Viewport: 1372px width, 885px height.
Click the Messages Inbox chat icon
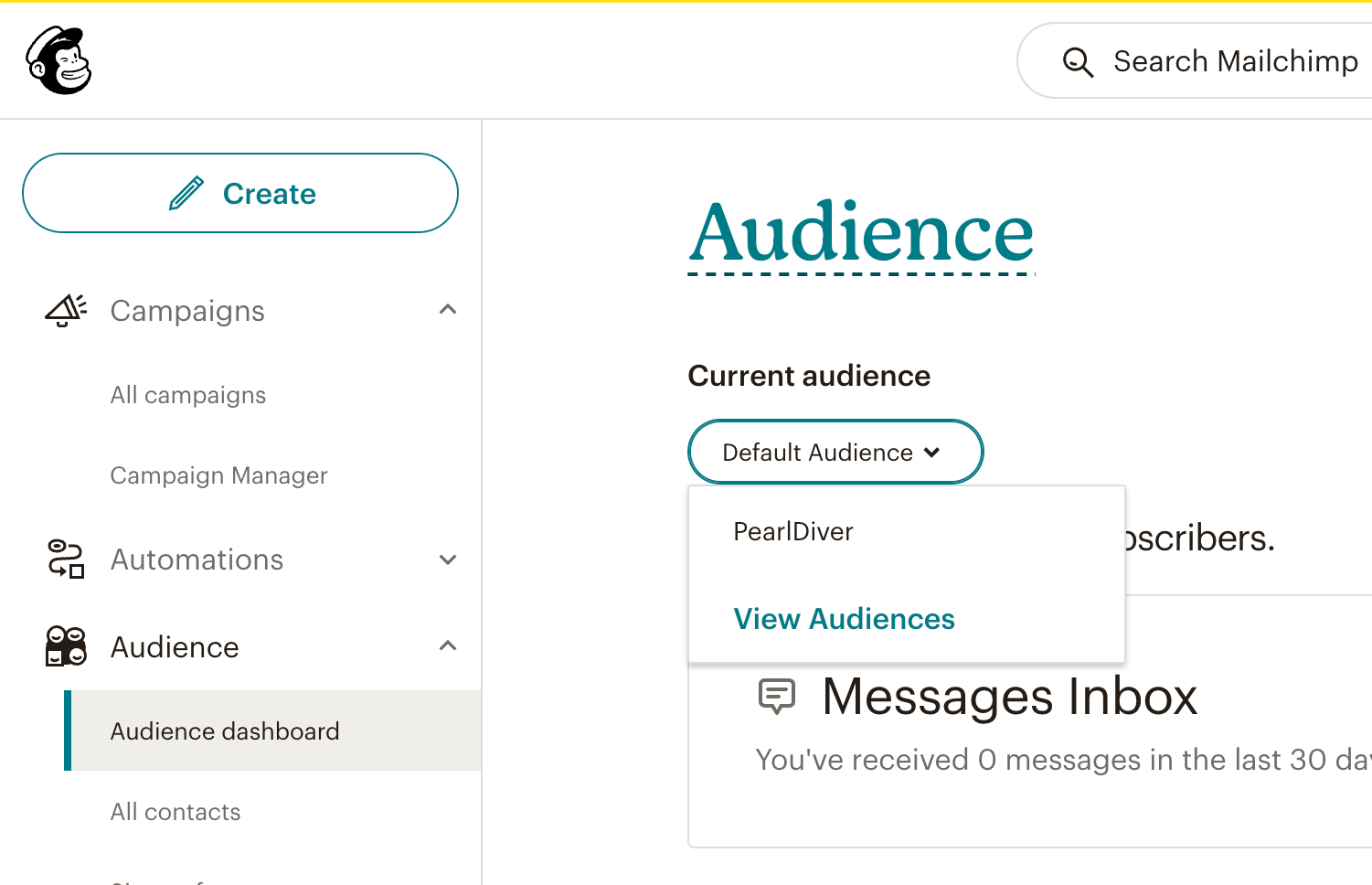coord(777,696)
